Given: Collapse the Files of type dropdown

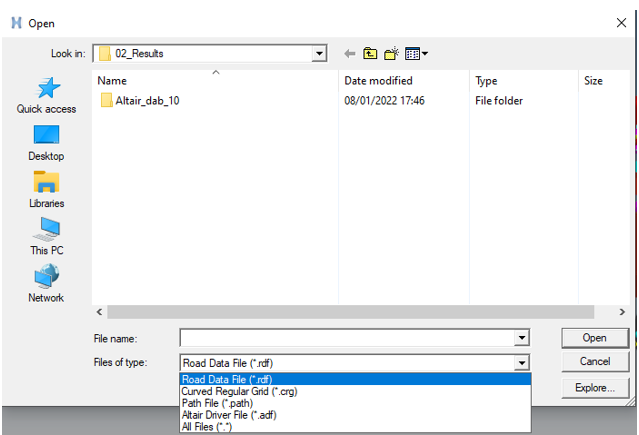Looking at the screenshot, I should coord(521,363).
